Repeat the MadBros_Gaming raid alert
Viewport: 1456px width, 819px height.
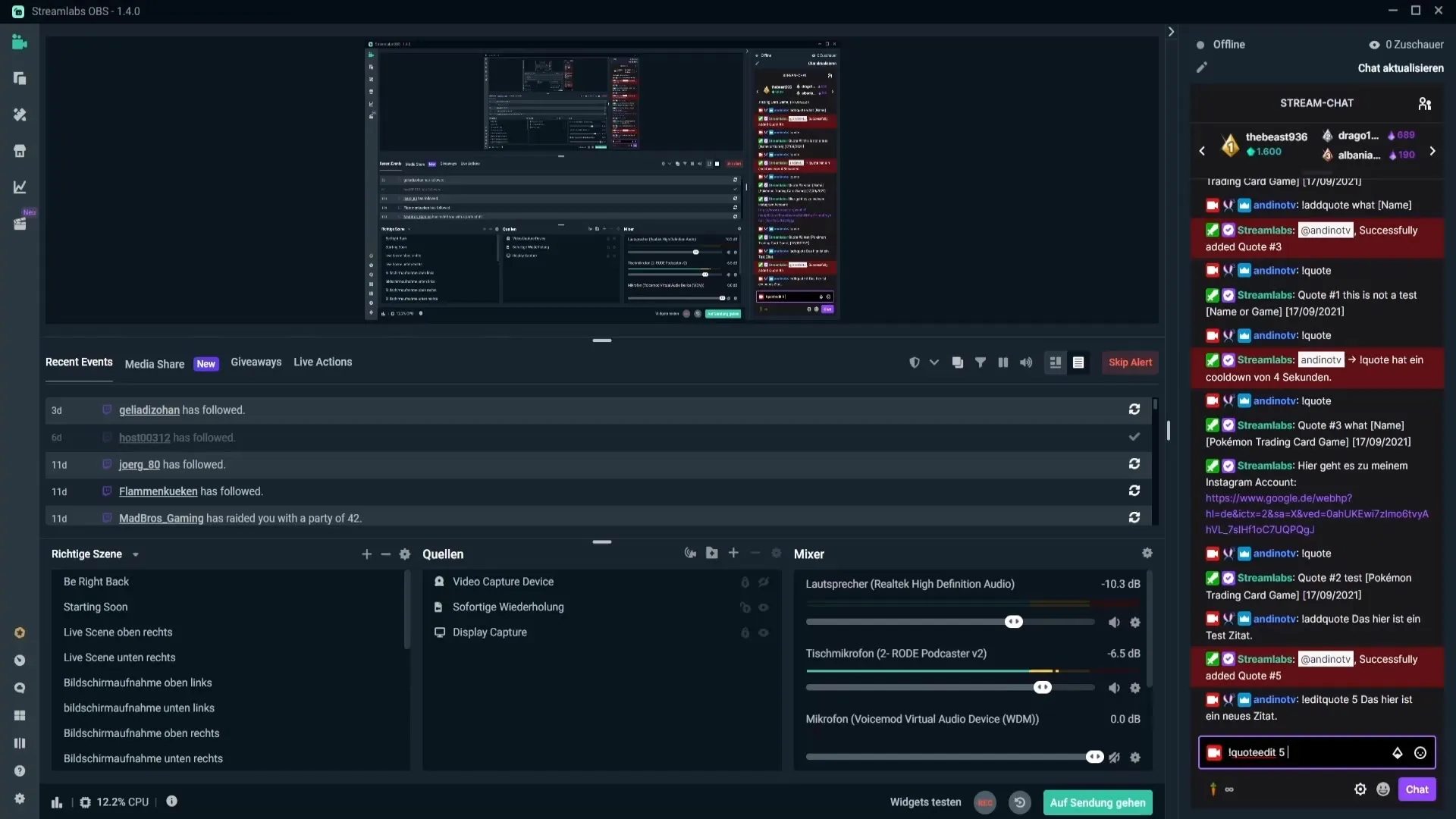point(1134,517)
